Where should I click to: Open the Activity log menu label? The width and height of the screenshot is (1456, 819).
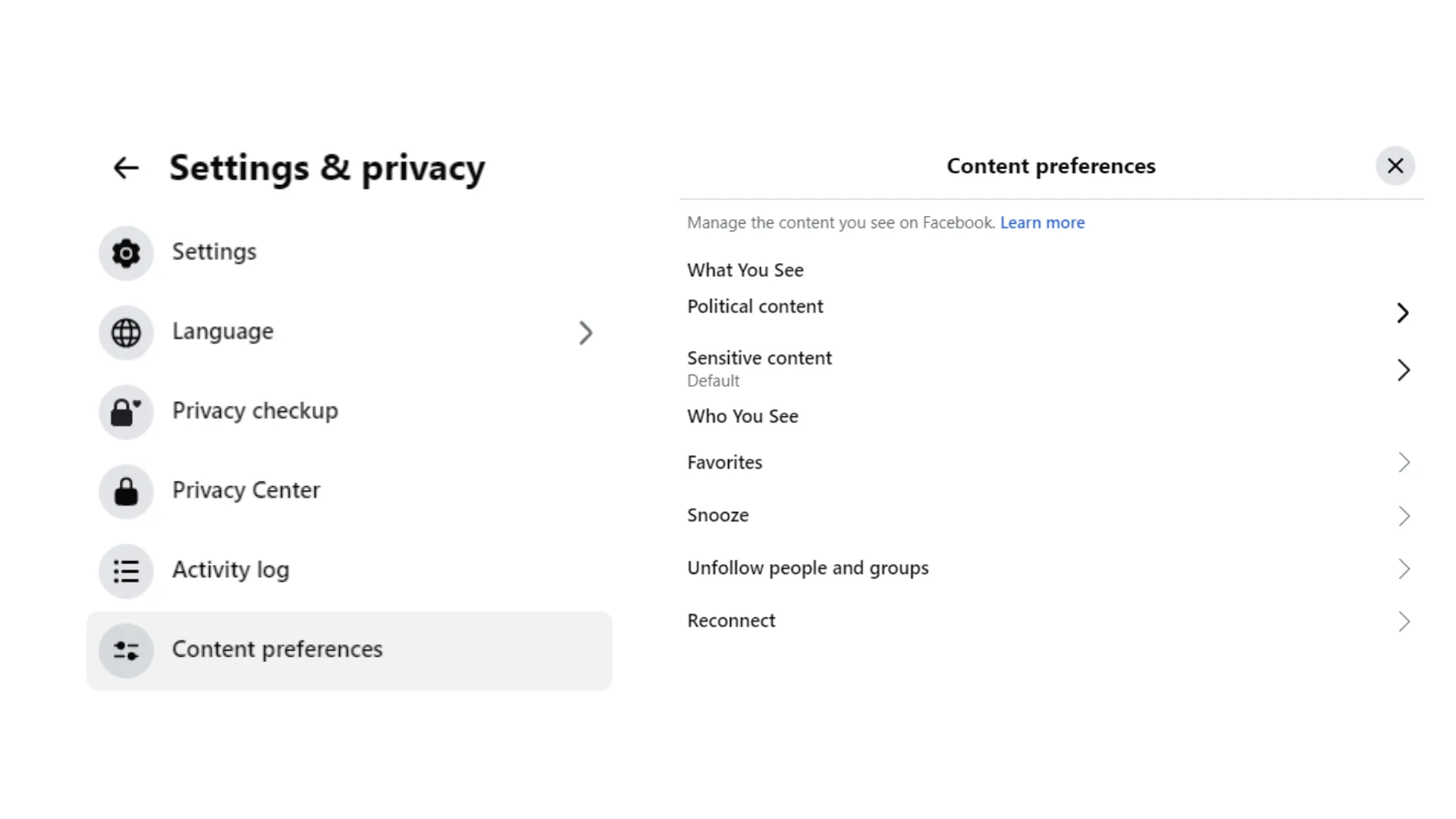tap(231, 570)
